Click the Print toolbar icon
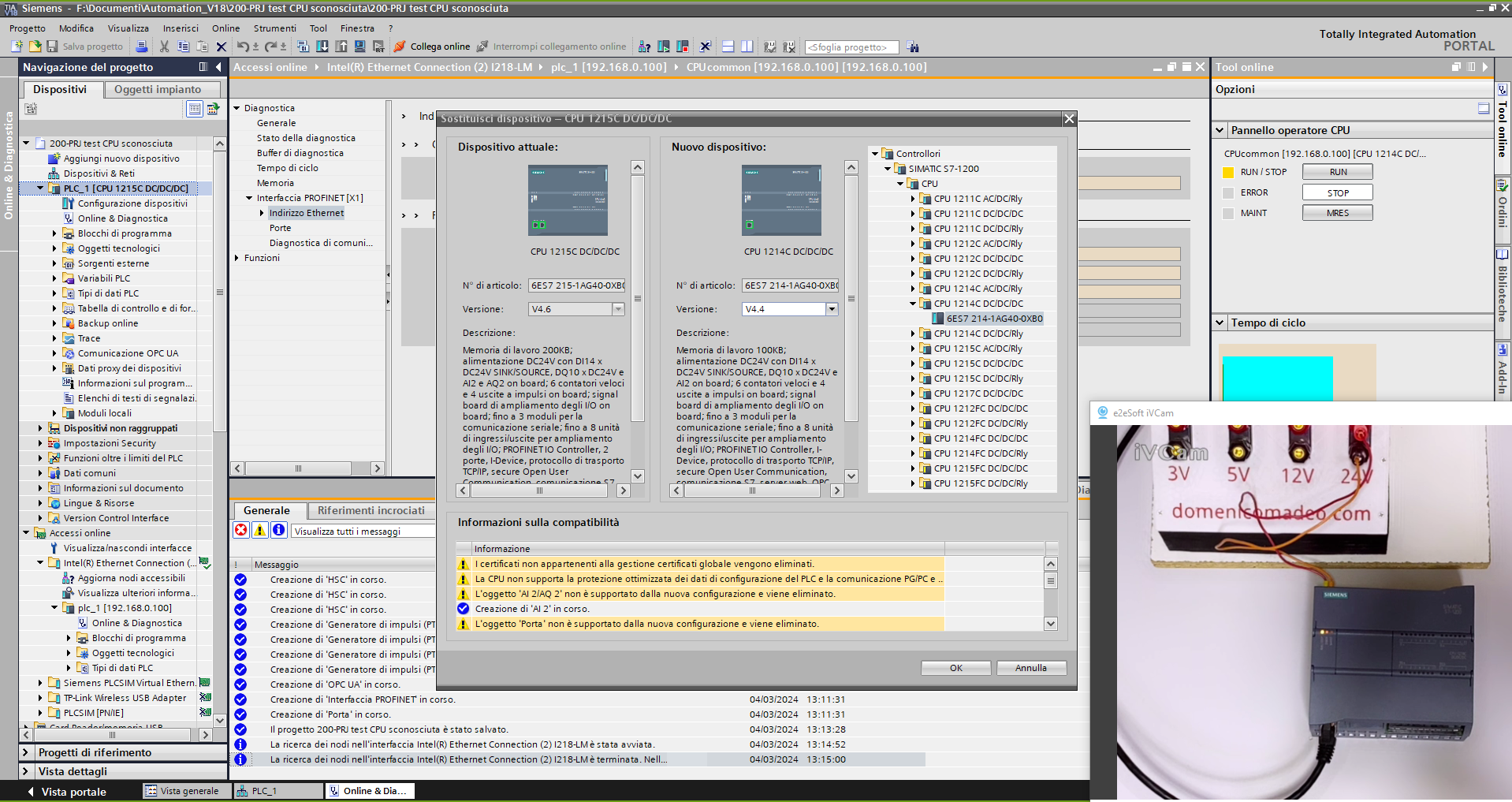 coord(142,47)
